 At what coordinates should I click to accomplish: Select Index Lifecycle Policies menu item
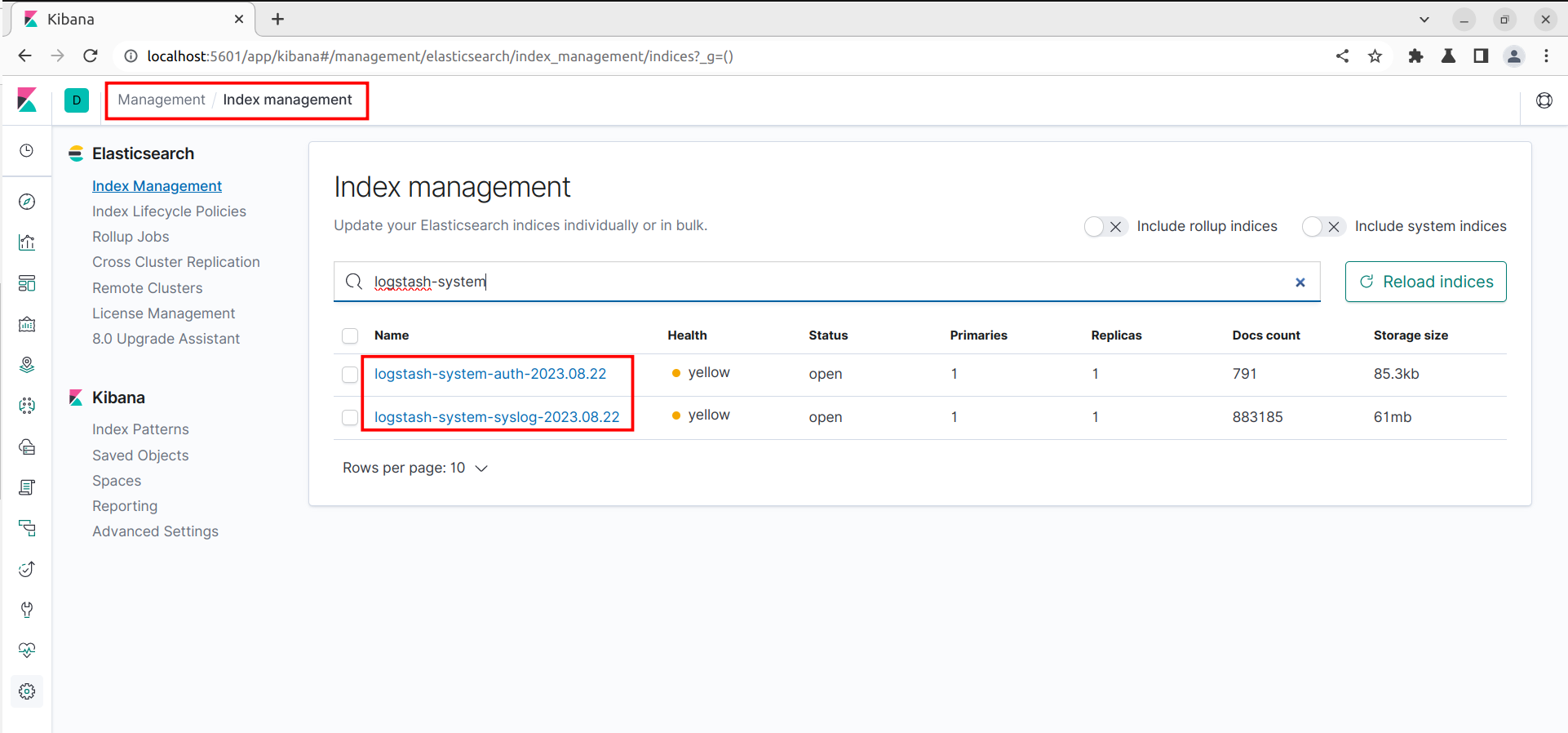(169, 211)
